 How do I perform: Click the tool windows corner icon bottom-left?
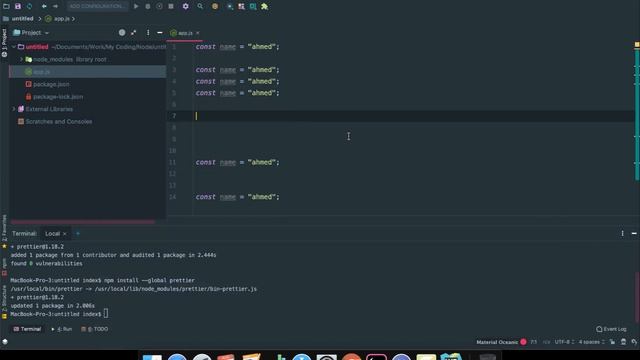(5, 342)
